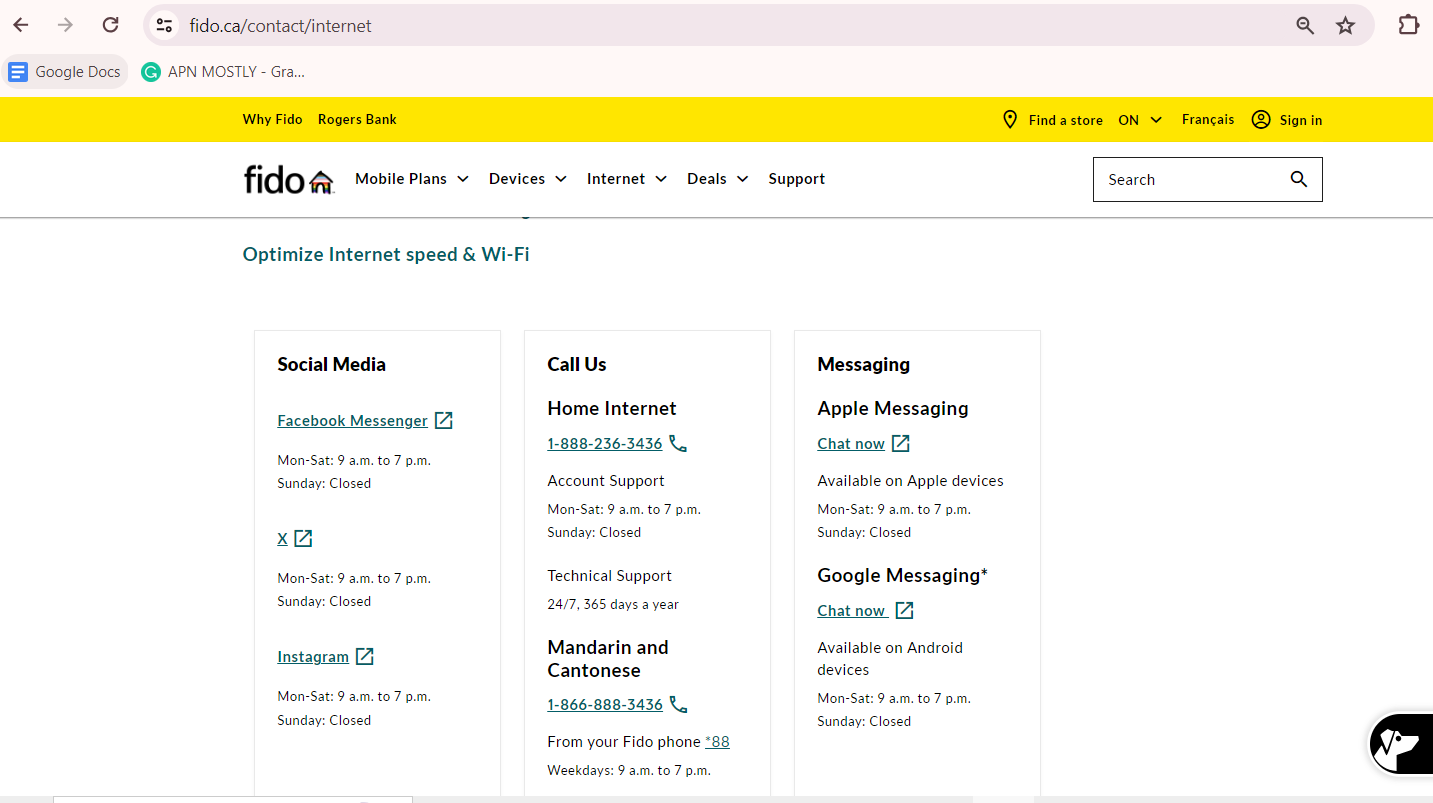The image size is (1433, 803).
Task: Click the Find a store location pin icon
Action: [1010, 119]
